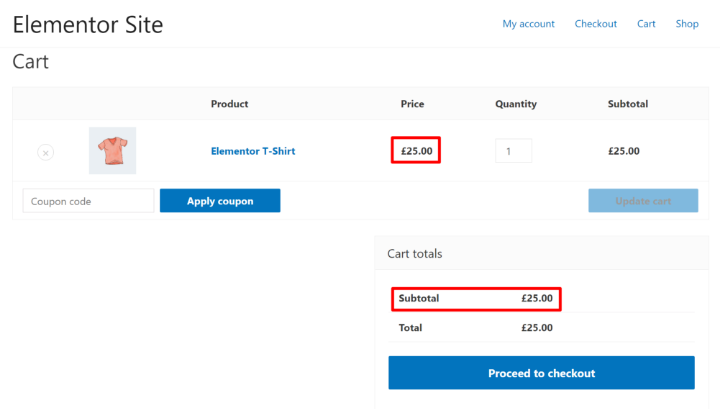Viewport: 720px width, 409px height.
Task: Open the Cart navigation link
Action: 646,24
